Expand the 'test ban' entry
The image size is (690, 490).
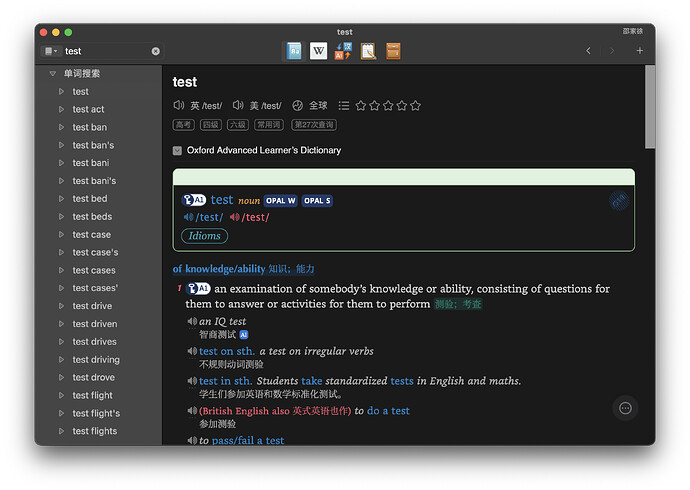[62, 127]
